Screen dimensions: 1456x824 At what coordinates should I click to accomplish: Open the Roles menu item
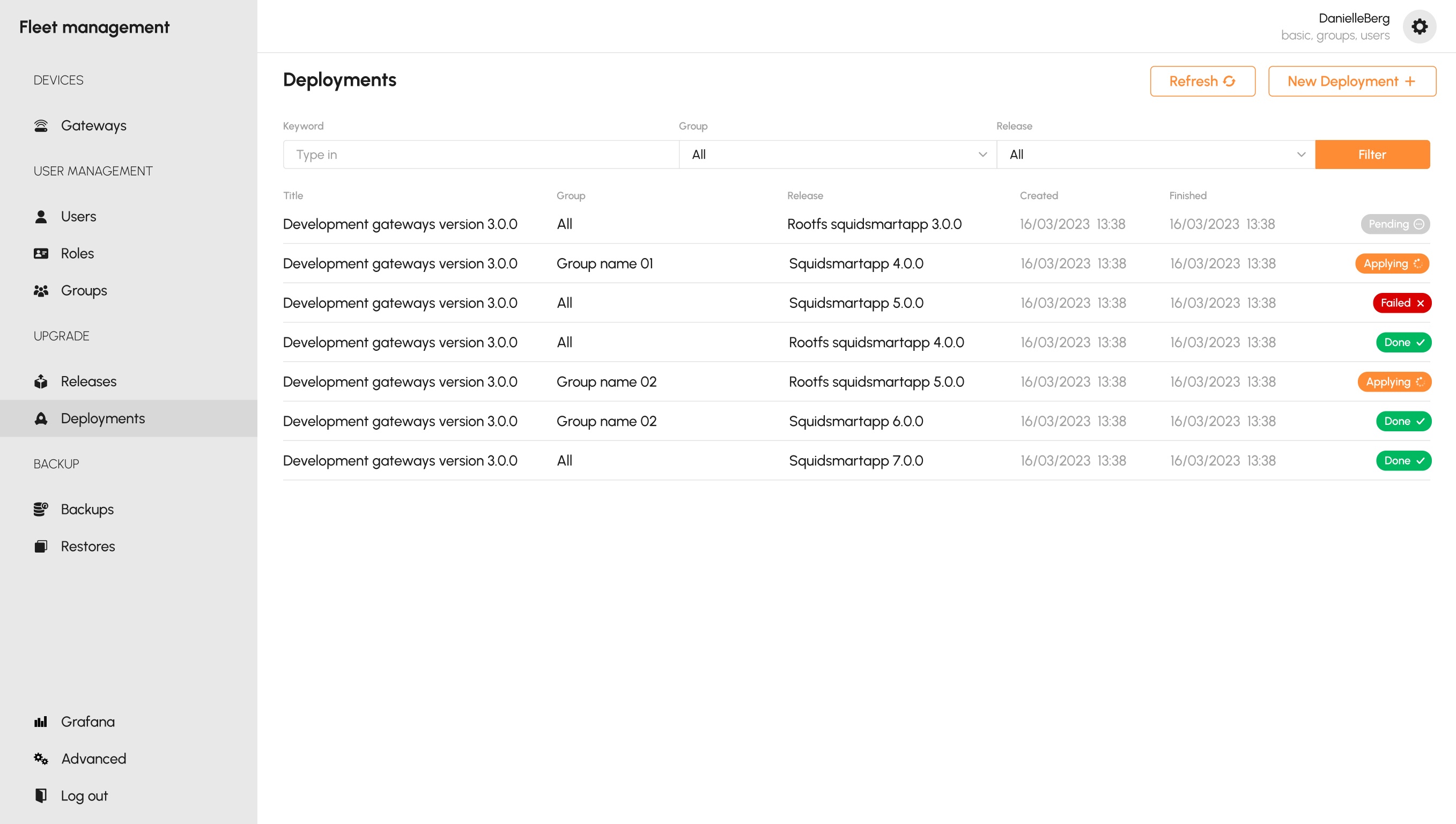78,254
